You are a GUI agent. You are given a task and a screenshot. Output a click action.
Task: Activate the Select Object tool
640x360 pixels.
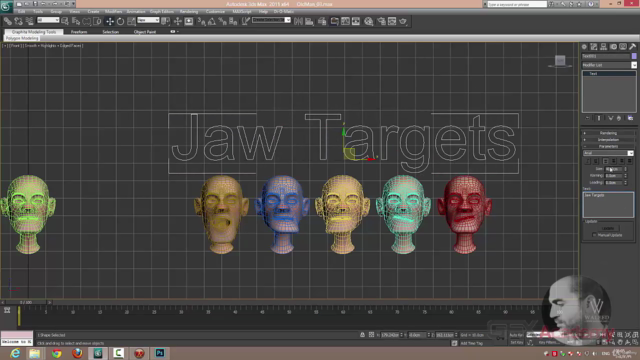point(65,21)
